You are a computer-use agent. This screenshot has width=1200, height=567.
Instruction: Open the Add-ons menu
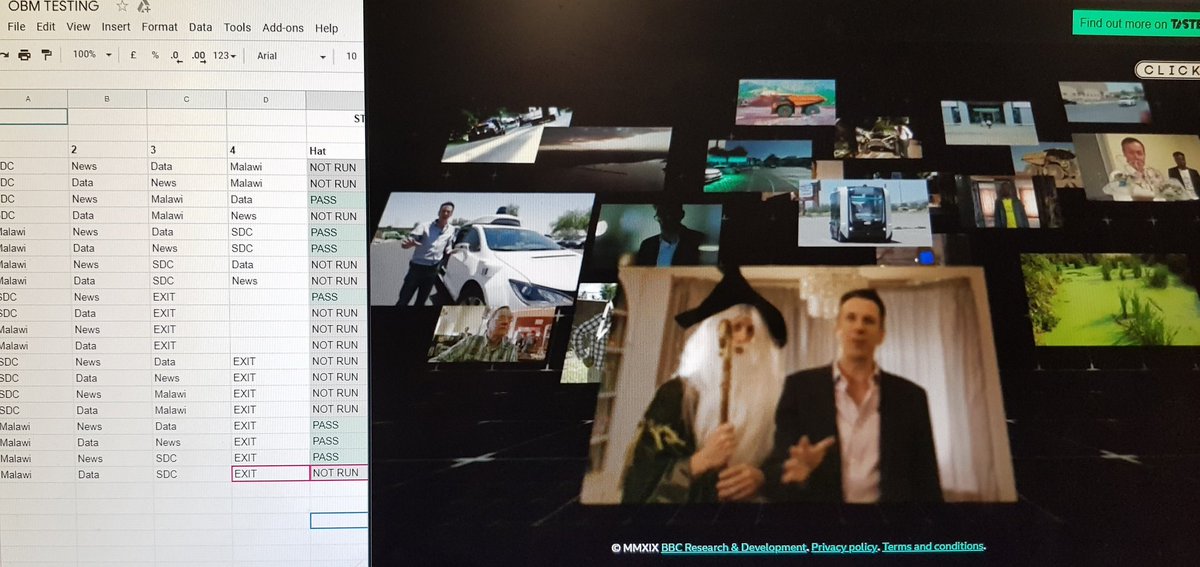click(283, 28)
